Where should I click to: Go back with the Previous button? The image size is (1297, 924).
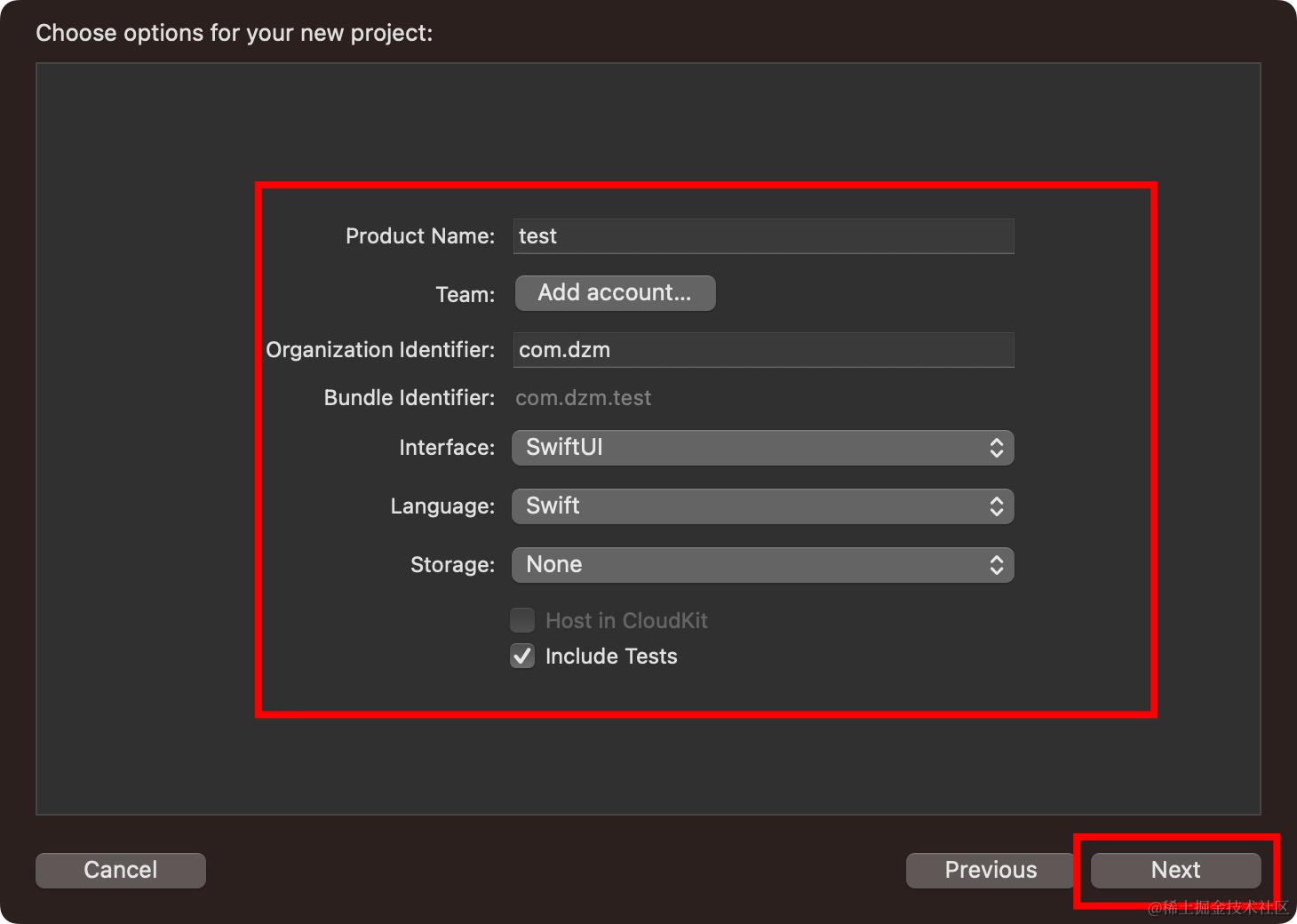tap(991, 870)
